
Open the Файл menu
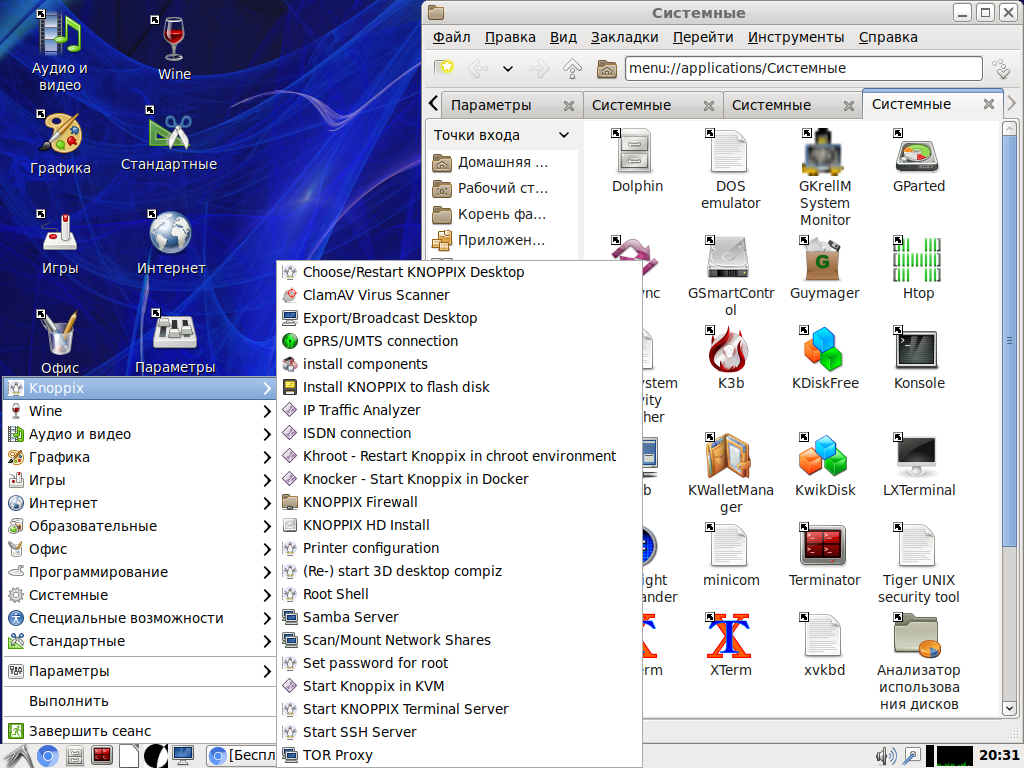point(451,37)
